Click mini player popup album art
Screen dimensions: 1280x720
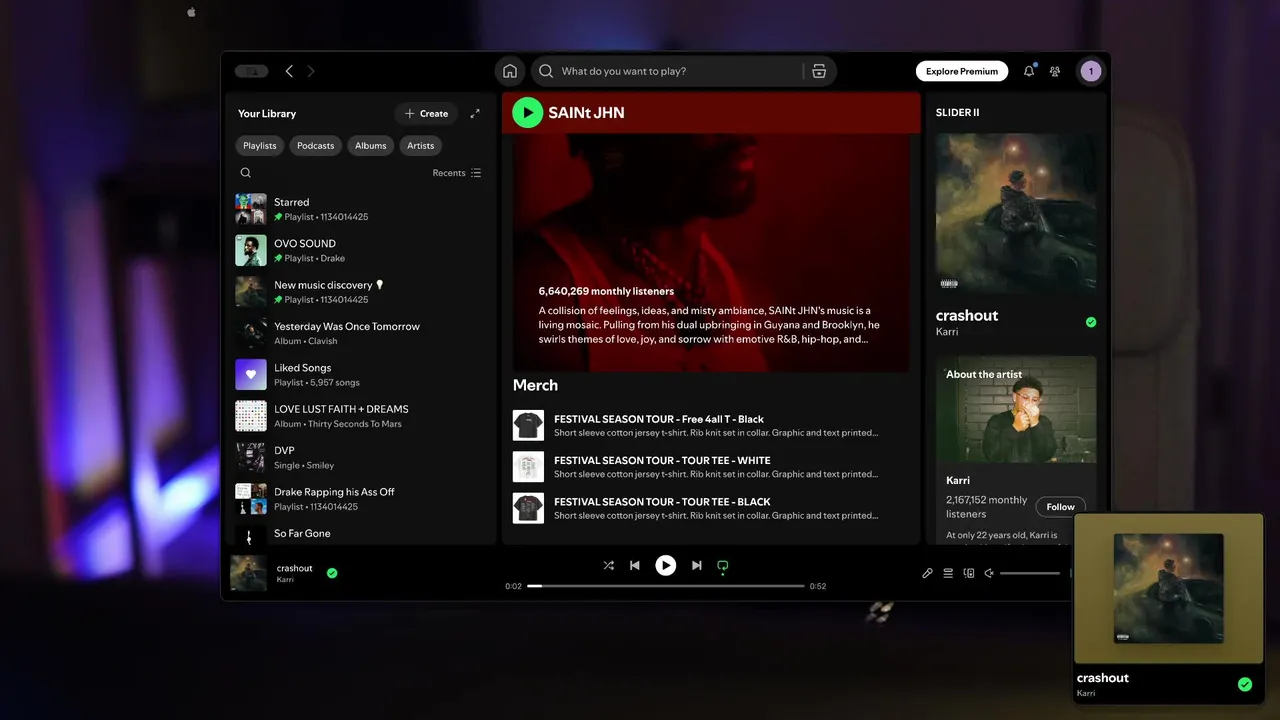[x=1168, y=588]
